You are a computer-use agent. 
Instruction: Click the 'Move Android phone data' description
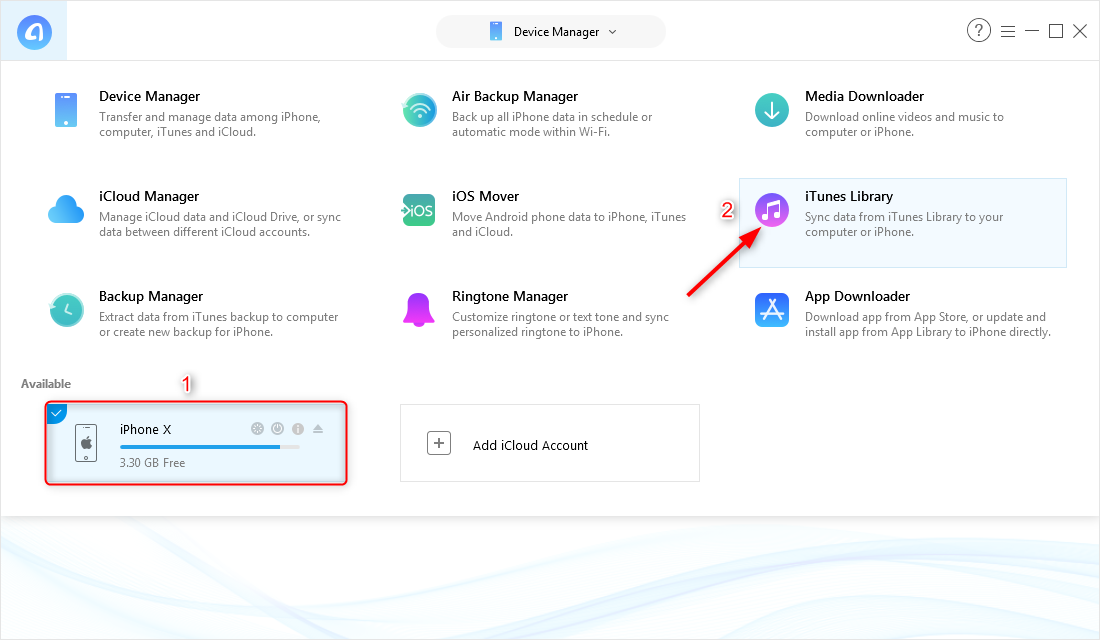coord(569,225)
